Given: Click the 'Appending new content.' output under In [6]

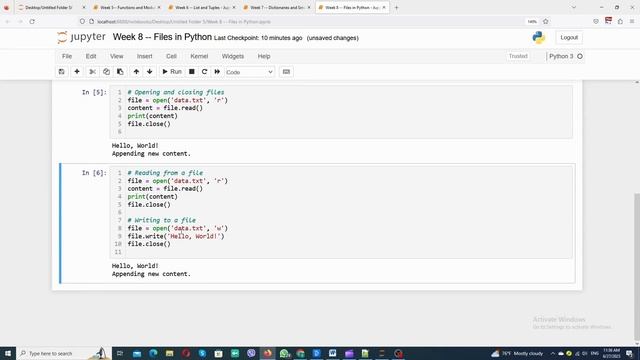Looking at the screenshot, I should (x=151, y=274).
